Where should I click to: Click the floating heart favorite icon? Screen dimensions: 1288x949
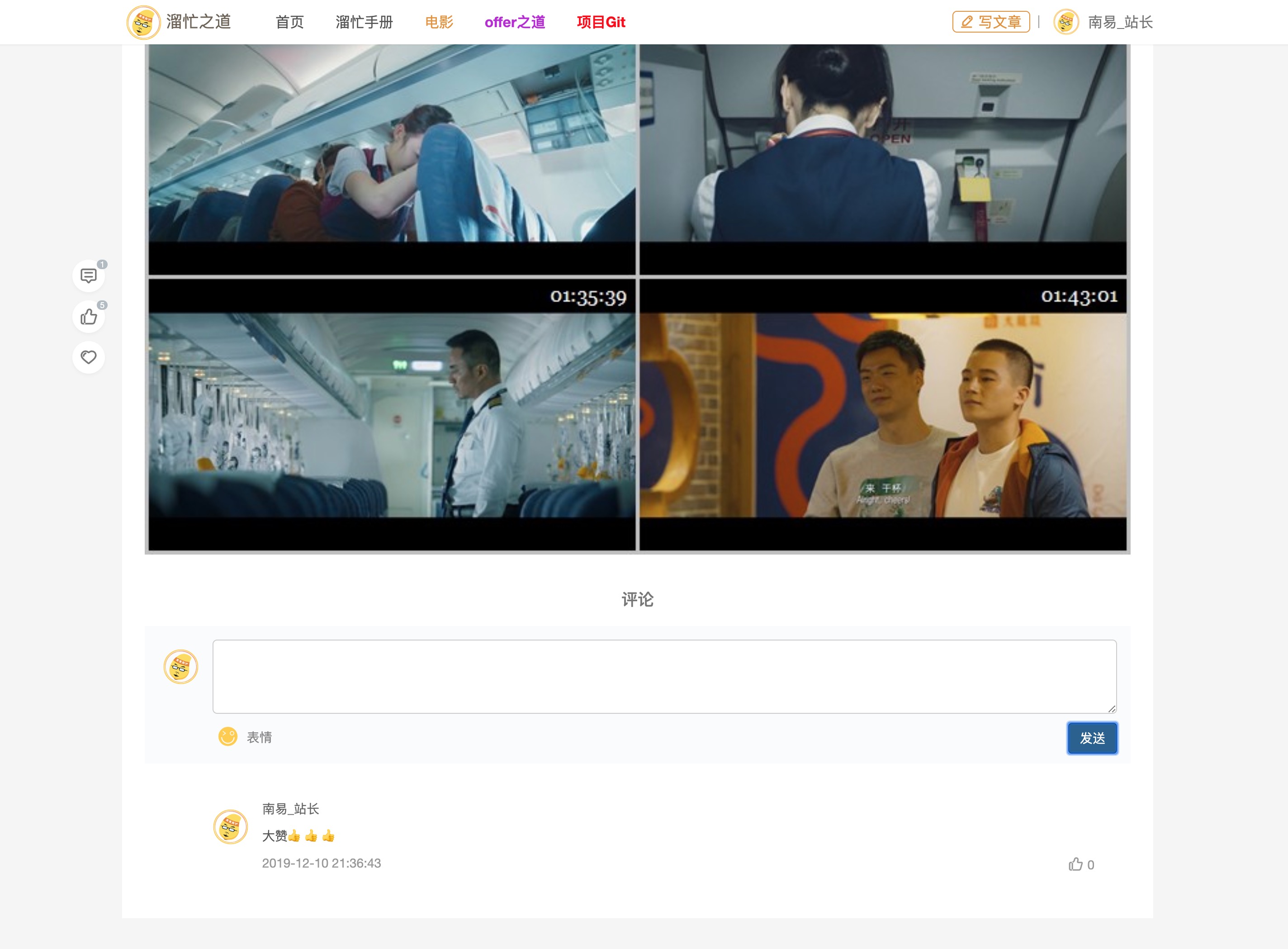coord(89,357)
